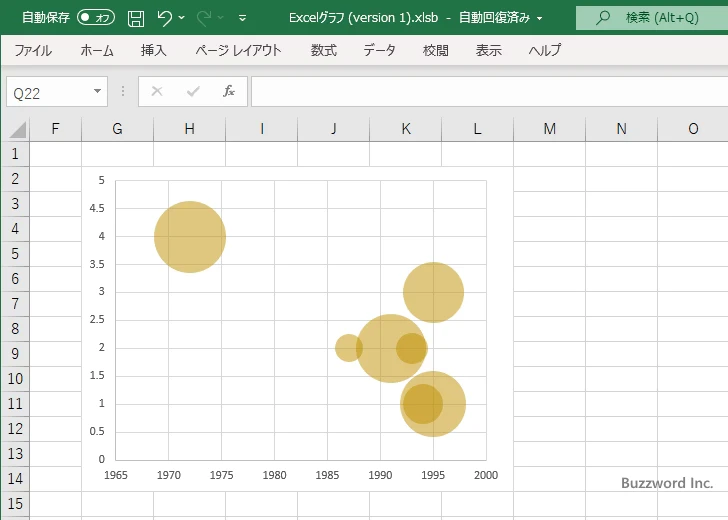Select column G header
This screenshot has height=520, width=728.
[x=117, y=129]
